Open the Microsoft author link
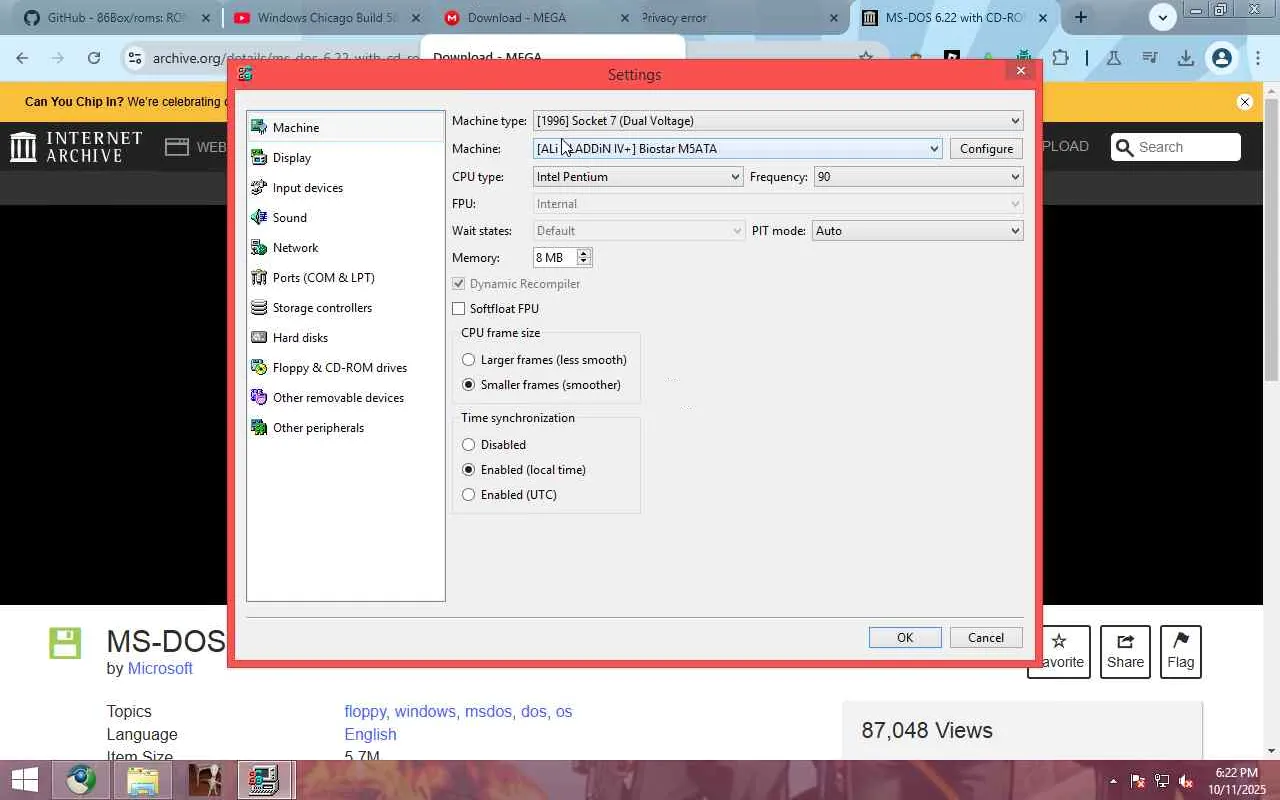The image size is (1280, 800). [160, 669]
